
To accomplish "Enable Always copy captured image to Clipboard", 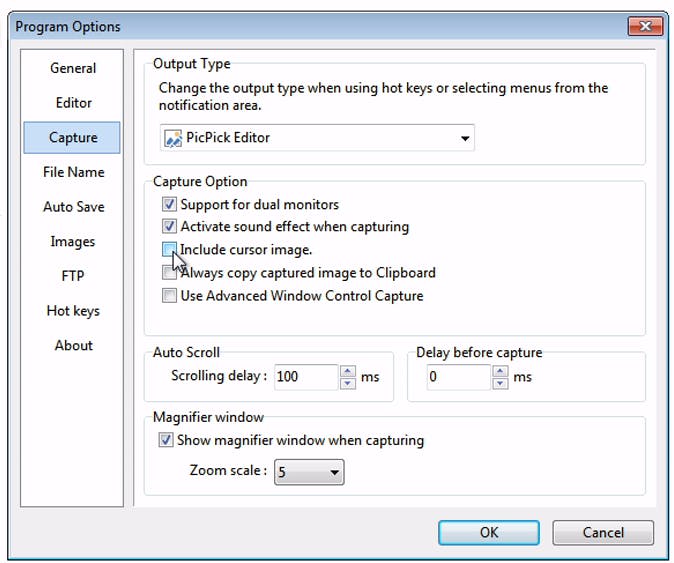I will pyautogui.click(x=169, y=273).
